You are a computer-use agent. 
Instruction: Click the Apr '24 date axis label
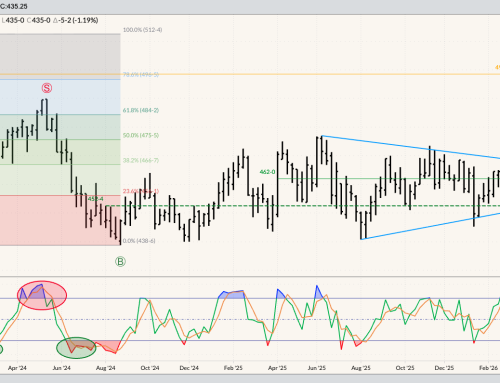coord(17,368)
